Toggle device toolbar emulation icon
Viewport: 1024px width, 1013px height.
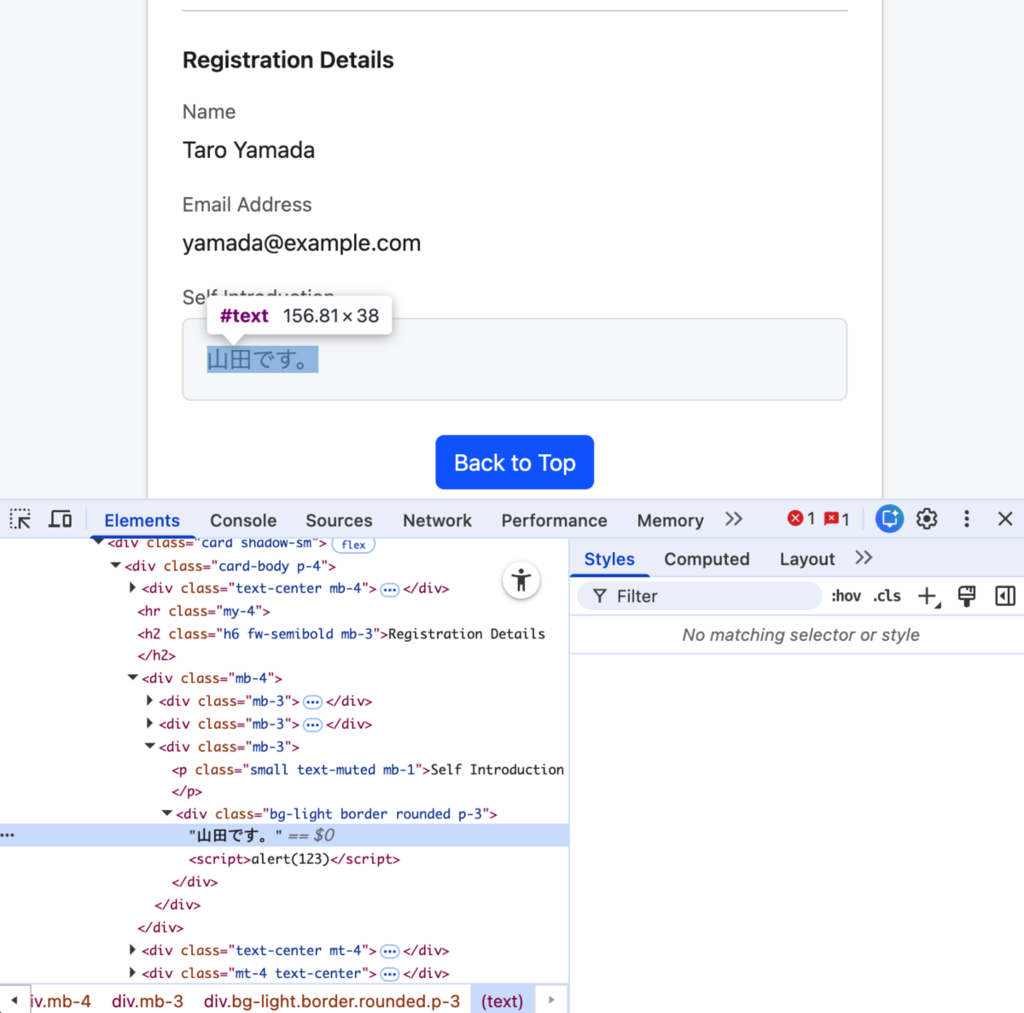pos(60,519)
